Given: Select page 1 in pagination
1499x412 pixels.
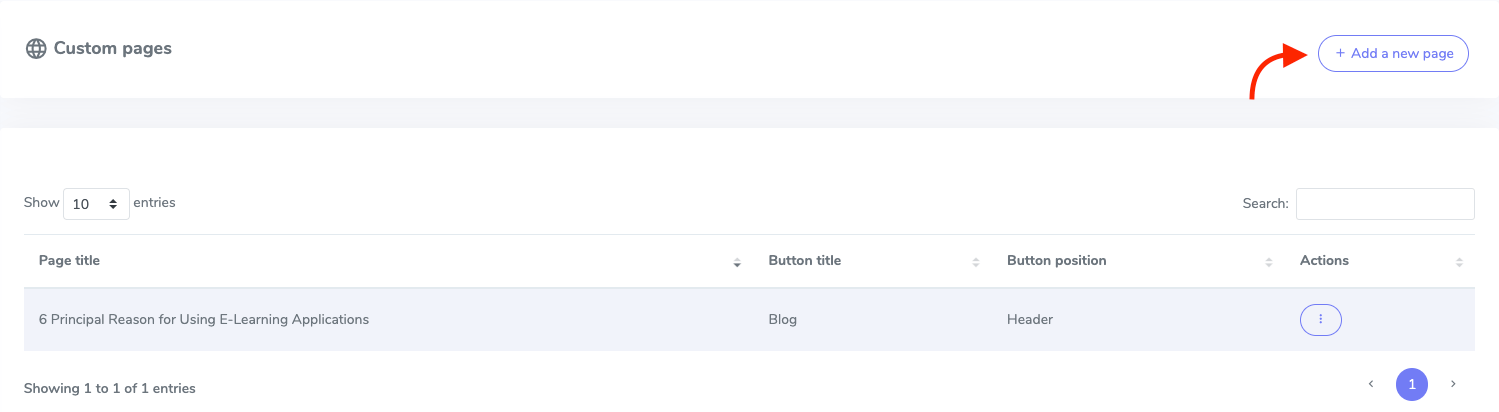Looking at the screenshot, I should point(1412,384).
